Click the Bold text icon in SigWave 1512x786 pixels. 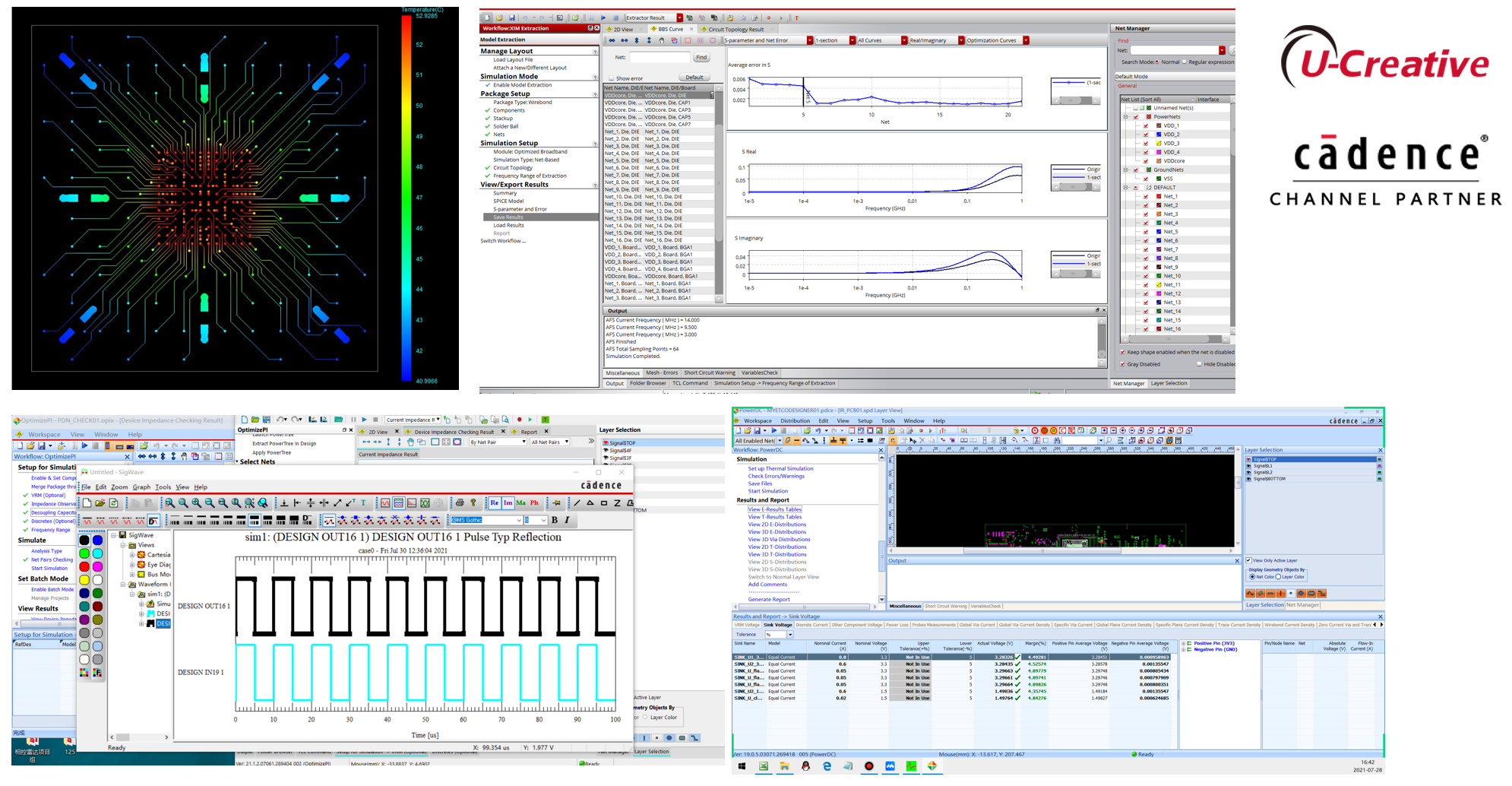click(x=555, y=520)
